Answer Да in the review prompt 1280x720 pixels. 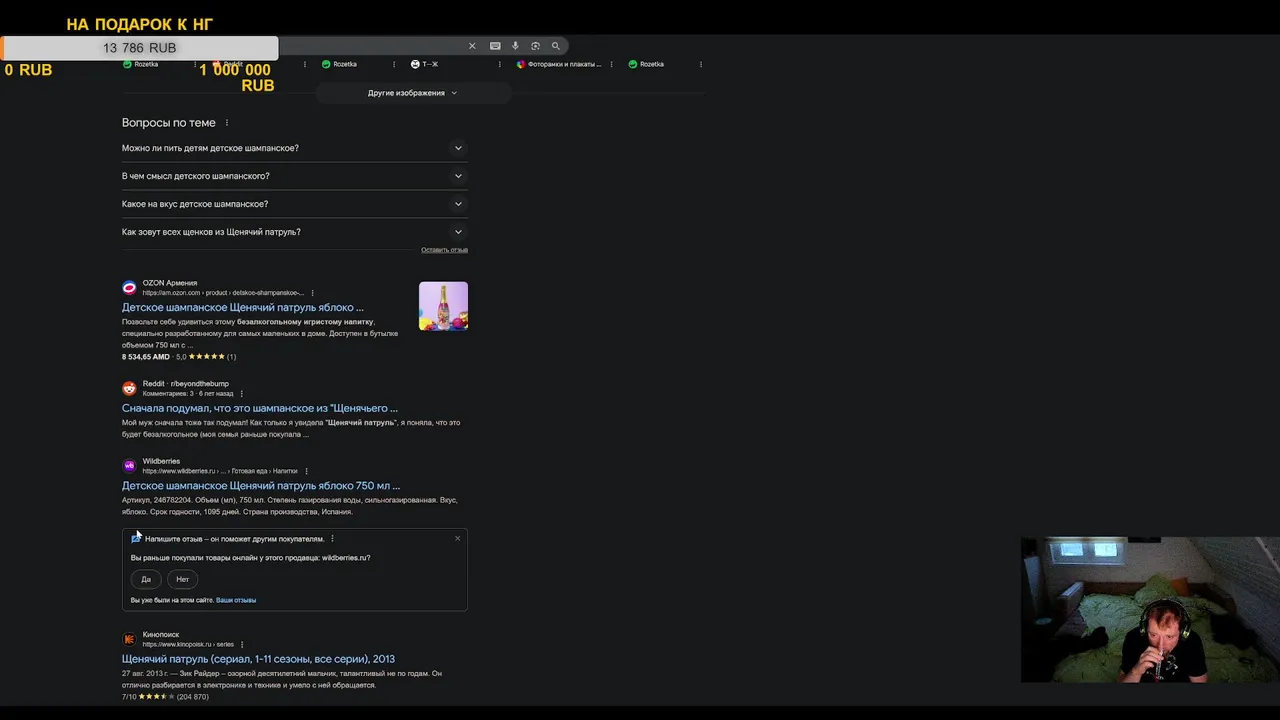[146, 579]
